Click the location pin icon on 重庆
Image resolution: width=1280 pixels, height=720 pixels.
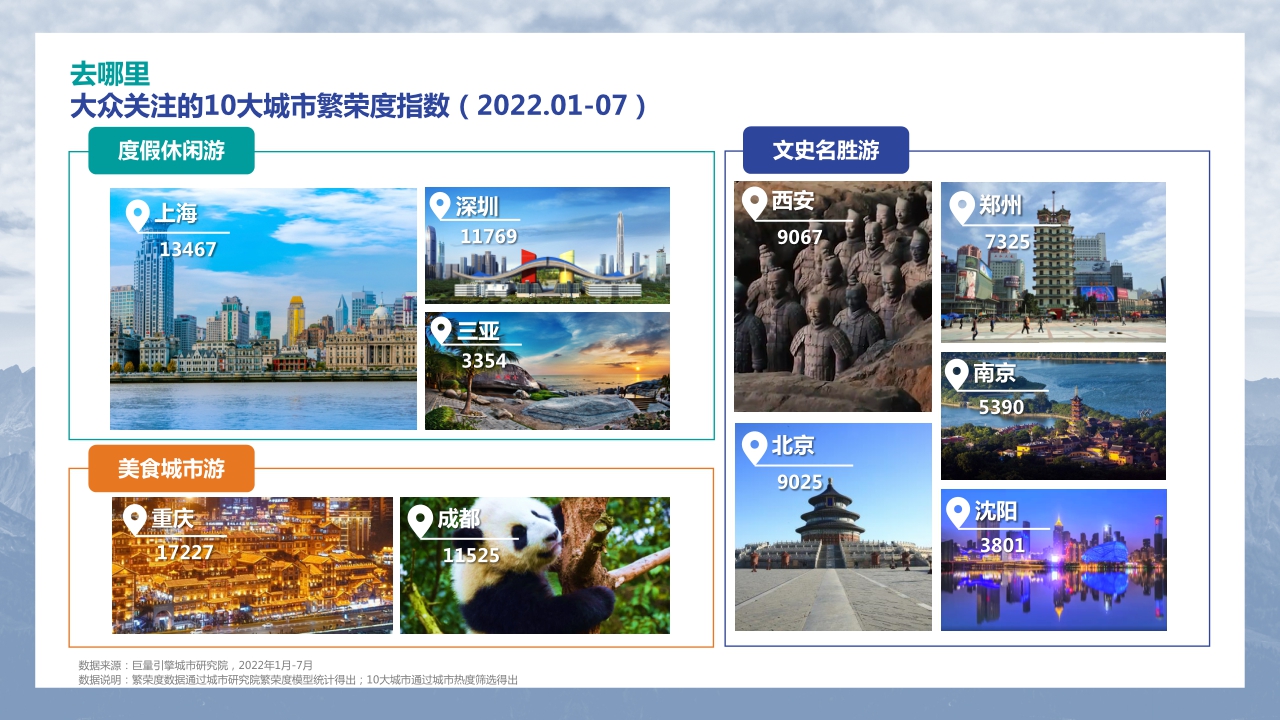point(133,518)
